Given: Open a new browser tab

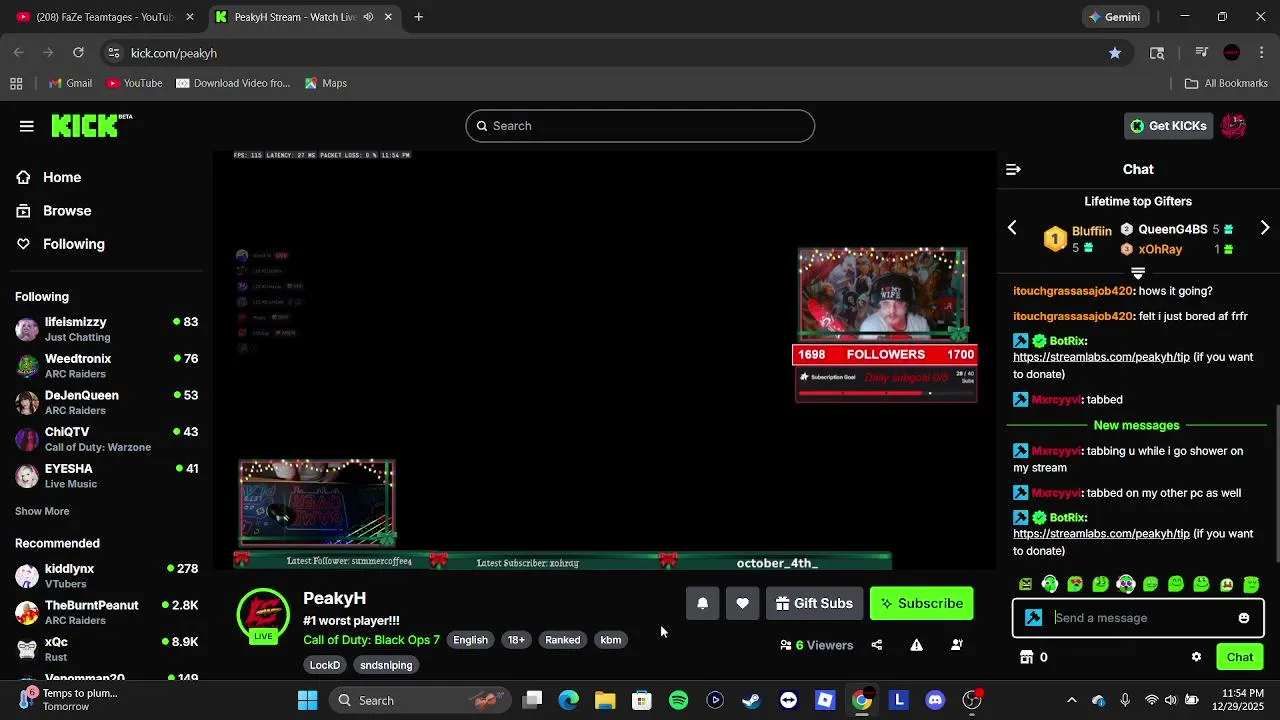Looking at the screenshot, I should pos(418,17).
